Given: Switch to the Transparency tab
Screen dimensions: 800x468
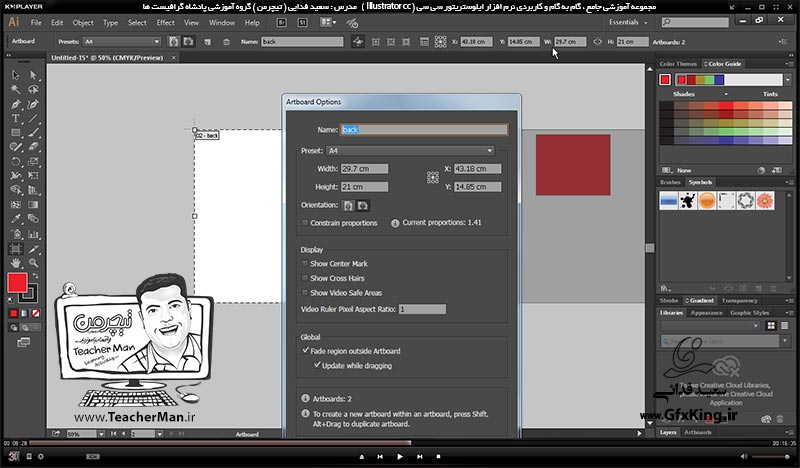Looking at the screenshot, I should coord(739,301).
